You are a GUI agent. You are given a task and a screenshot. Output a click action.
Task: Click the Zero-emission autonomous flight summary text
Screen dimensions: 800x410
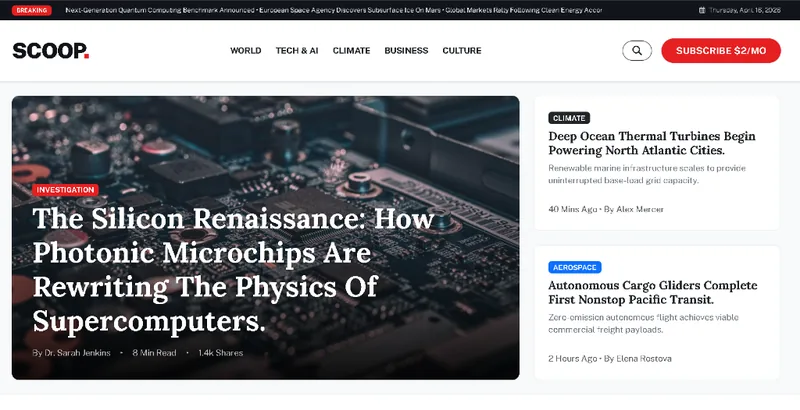pyautogui.click(x=643, y=323)
